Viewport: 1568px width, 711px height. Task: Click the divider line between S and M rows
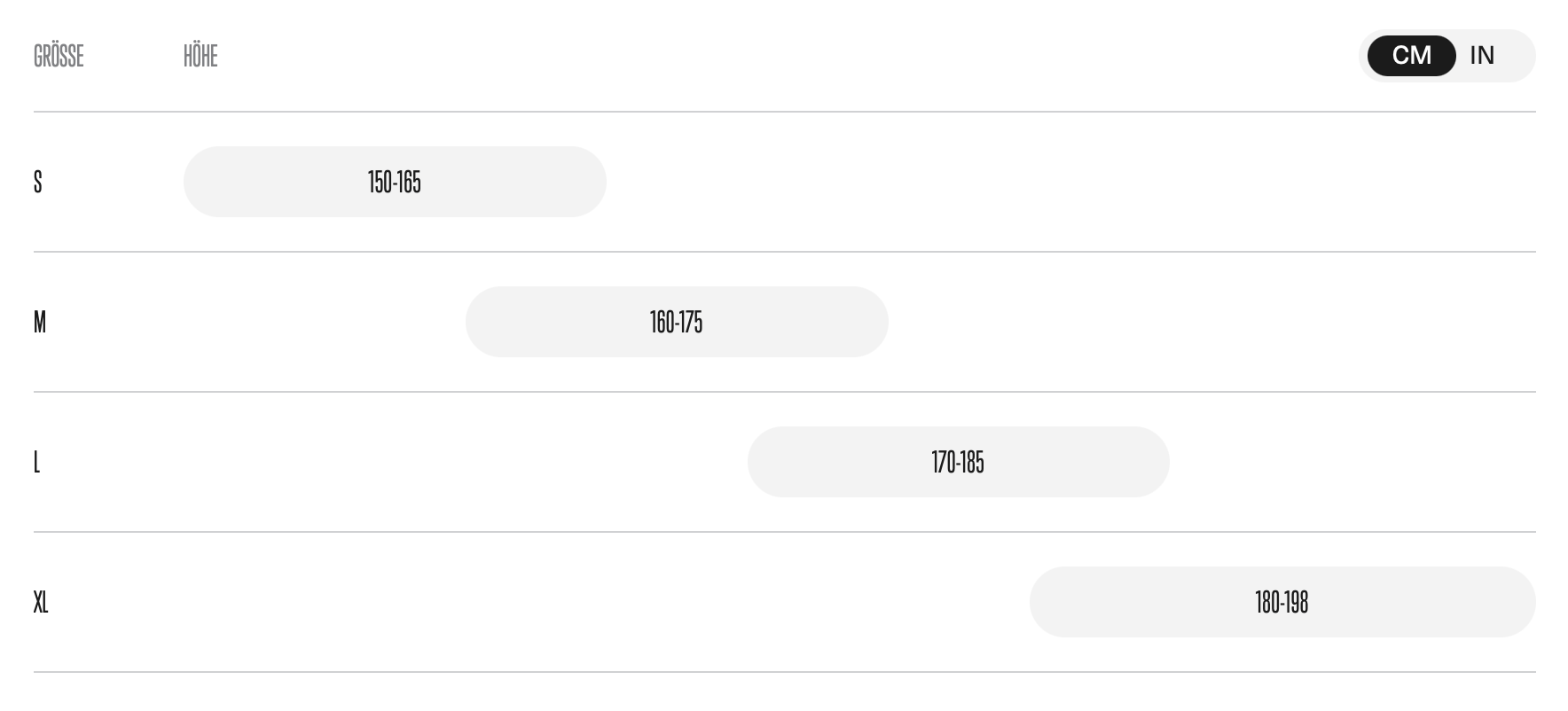point(785,252)
